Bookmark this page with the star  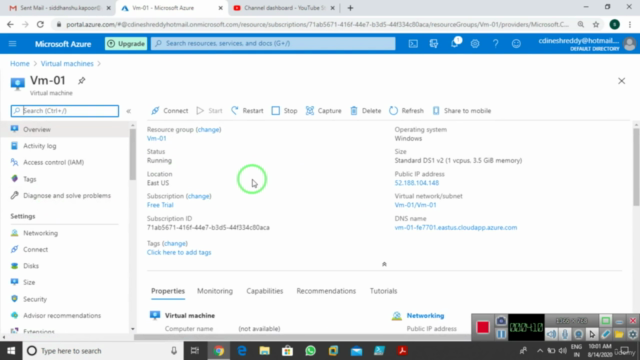point(596,24)
